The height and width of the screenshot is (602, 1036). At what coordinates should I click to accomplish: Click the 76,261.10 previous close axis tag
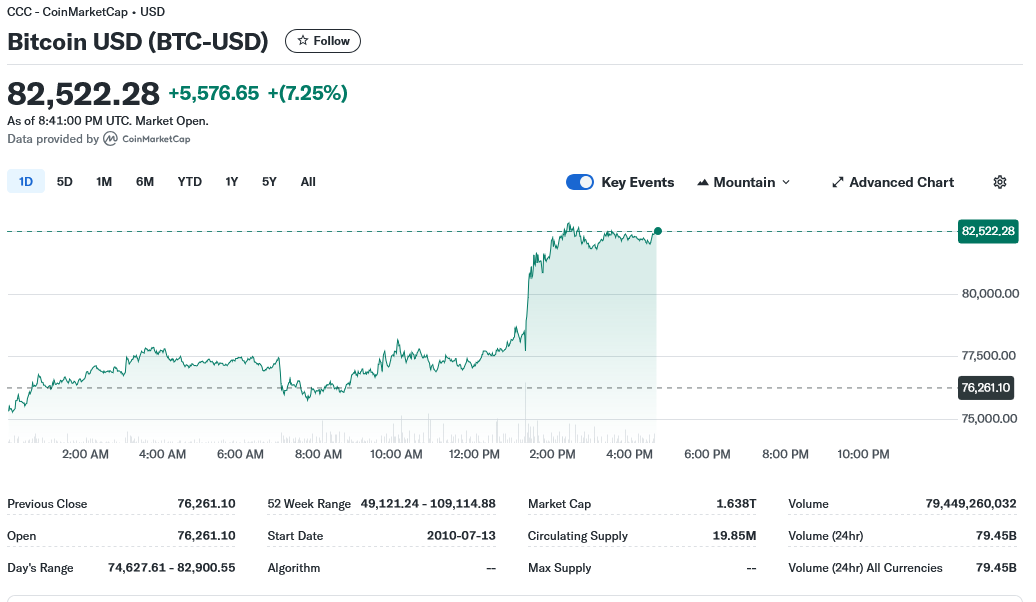coord(986,388)
